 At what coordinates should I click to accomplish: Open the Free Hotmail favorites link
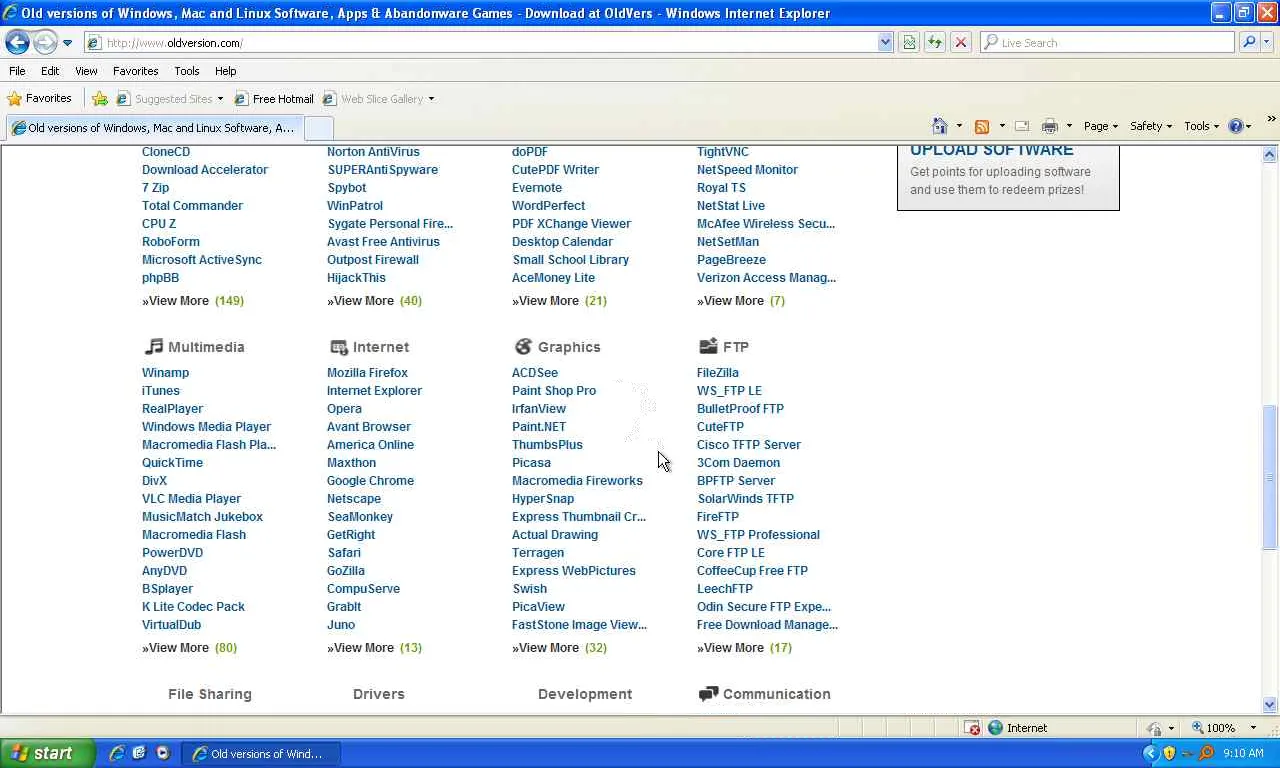coord(274,99)
